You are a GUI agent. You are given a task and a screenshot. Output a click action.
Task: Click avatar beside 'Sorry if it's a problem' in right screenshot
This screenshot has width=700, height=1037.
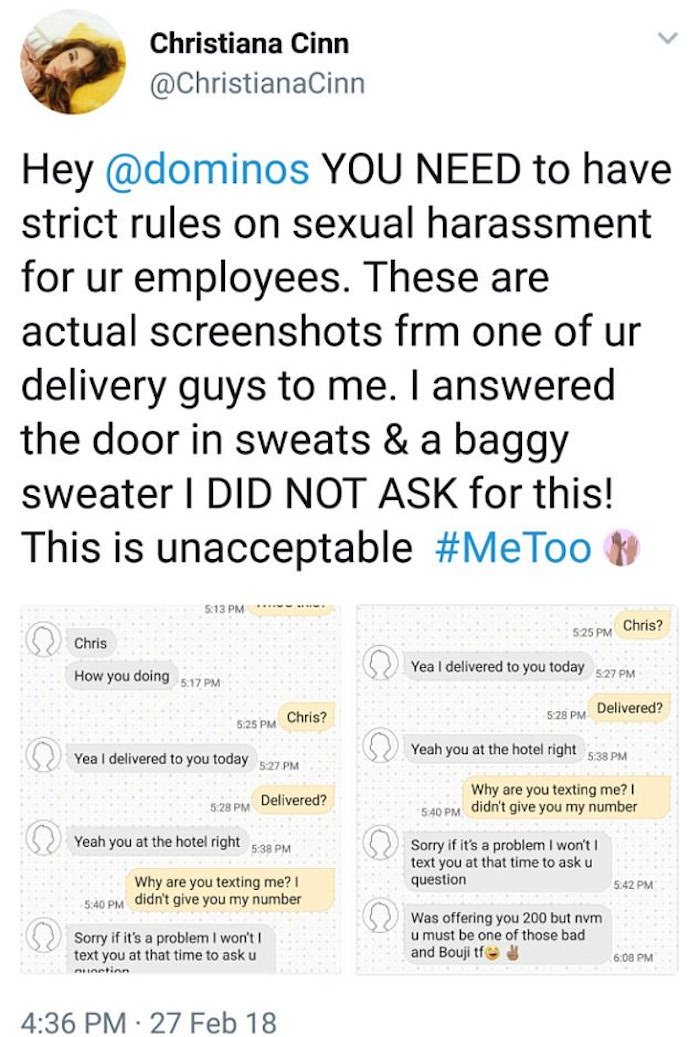click(380, 843)
